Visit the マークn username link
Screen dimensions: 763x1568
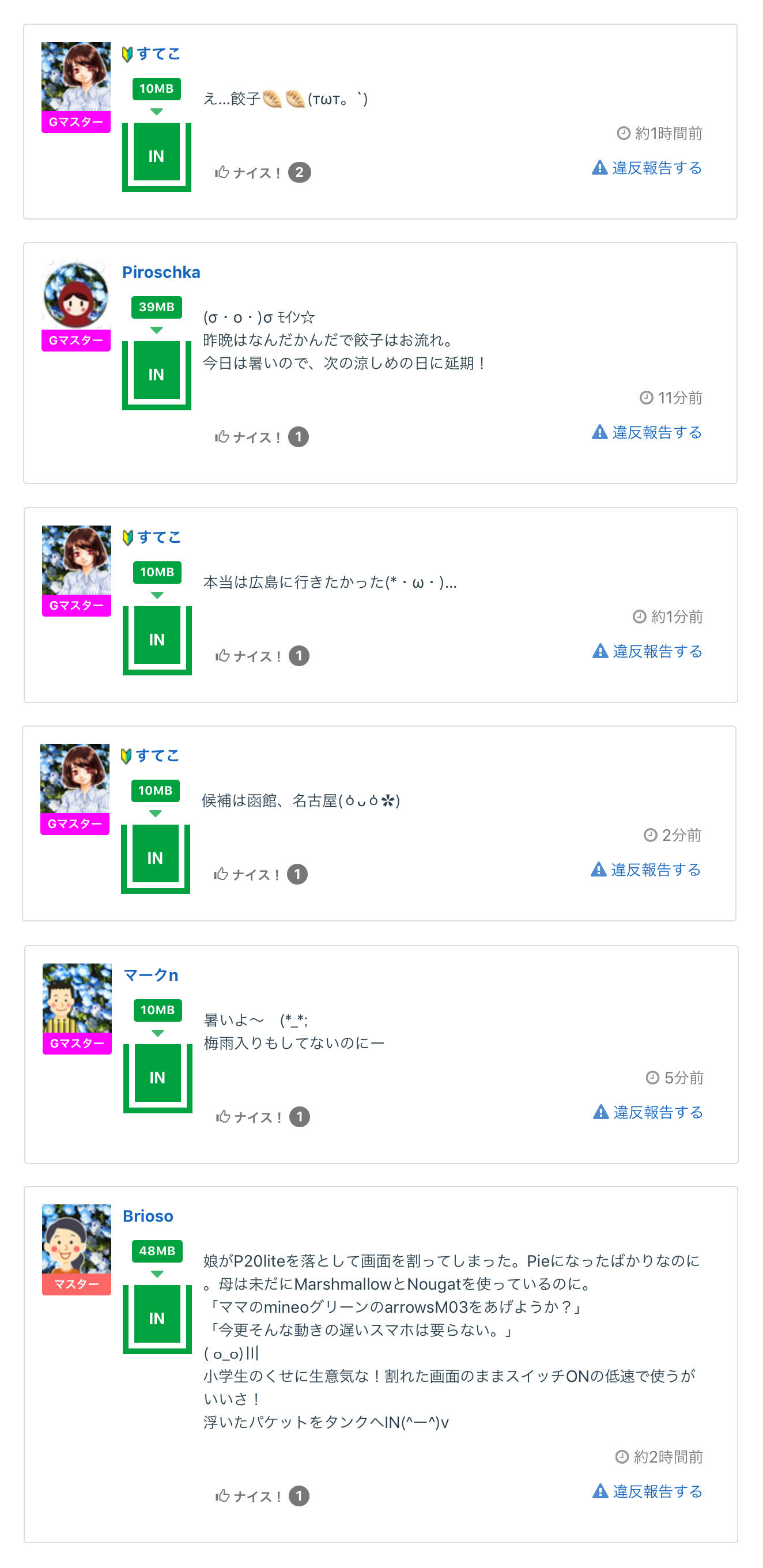pyautogui.click(x=151, y=974)
